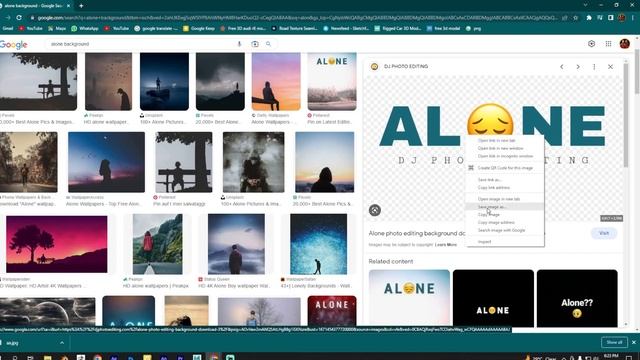Open the Google Keep bookmark
This screenshot has height=360, width=640.
click(199, 29)
